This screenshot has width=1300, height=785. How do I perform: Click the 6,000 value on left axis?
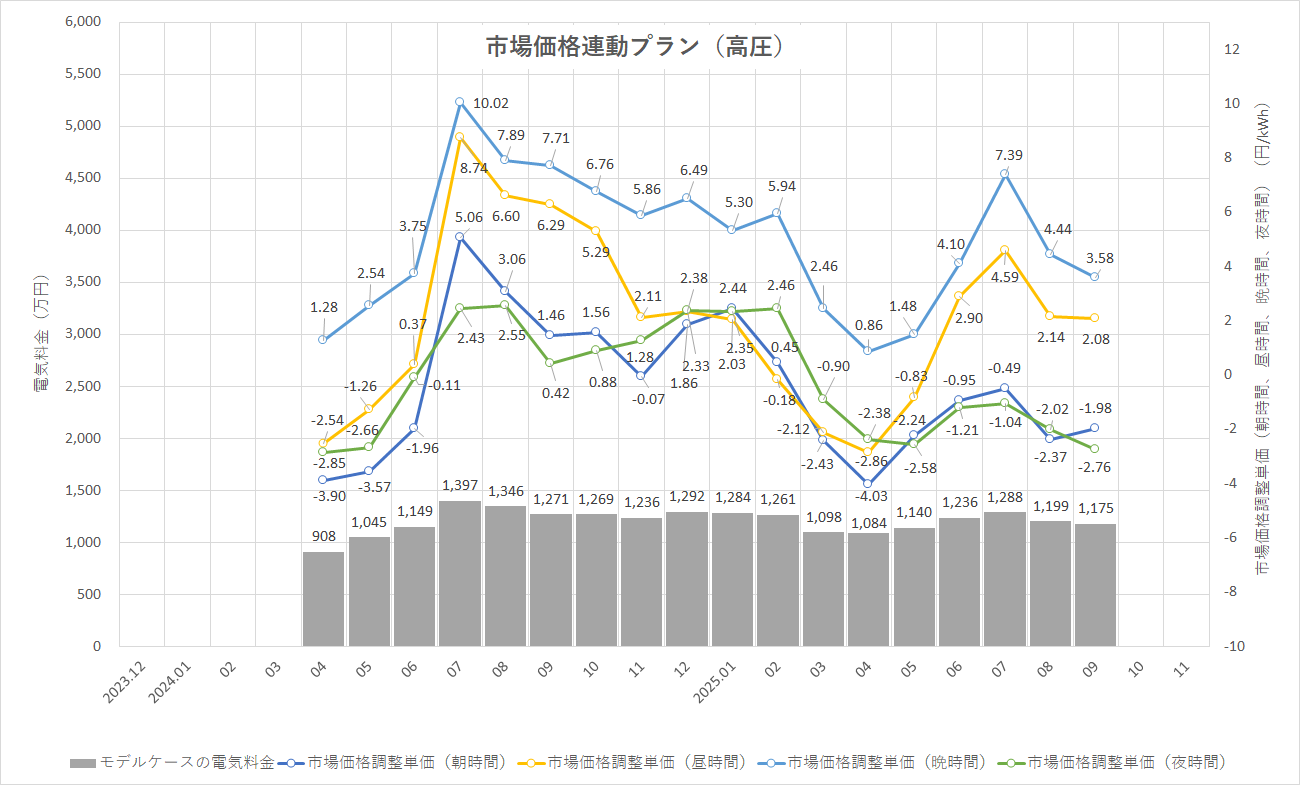(81, 22)
